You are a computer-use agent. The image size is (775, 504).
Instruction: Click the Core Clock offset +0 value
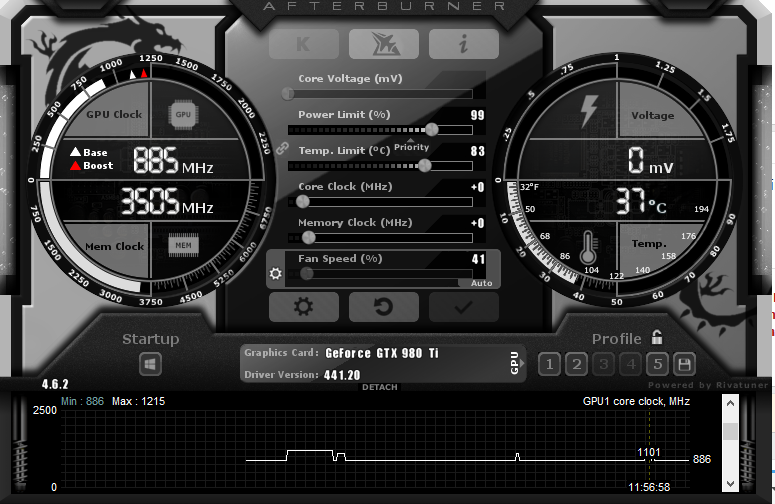tap(477, 187)
